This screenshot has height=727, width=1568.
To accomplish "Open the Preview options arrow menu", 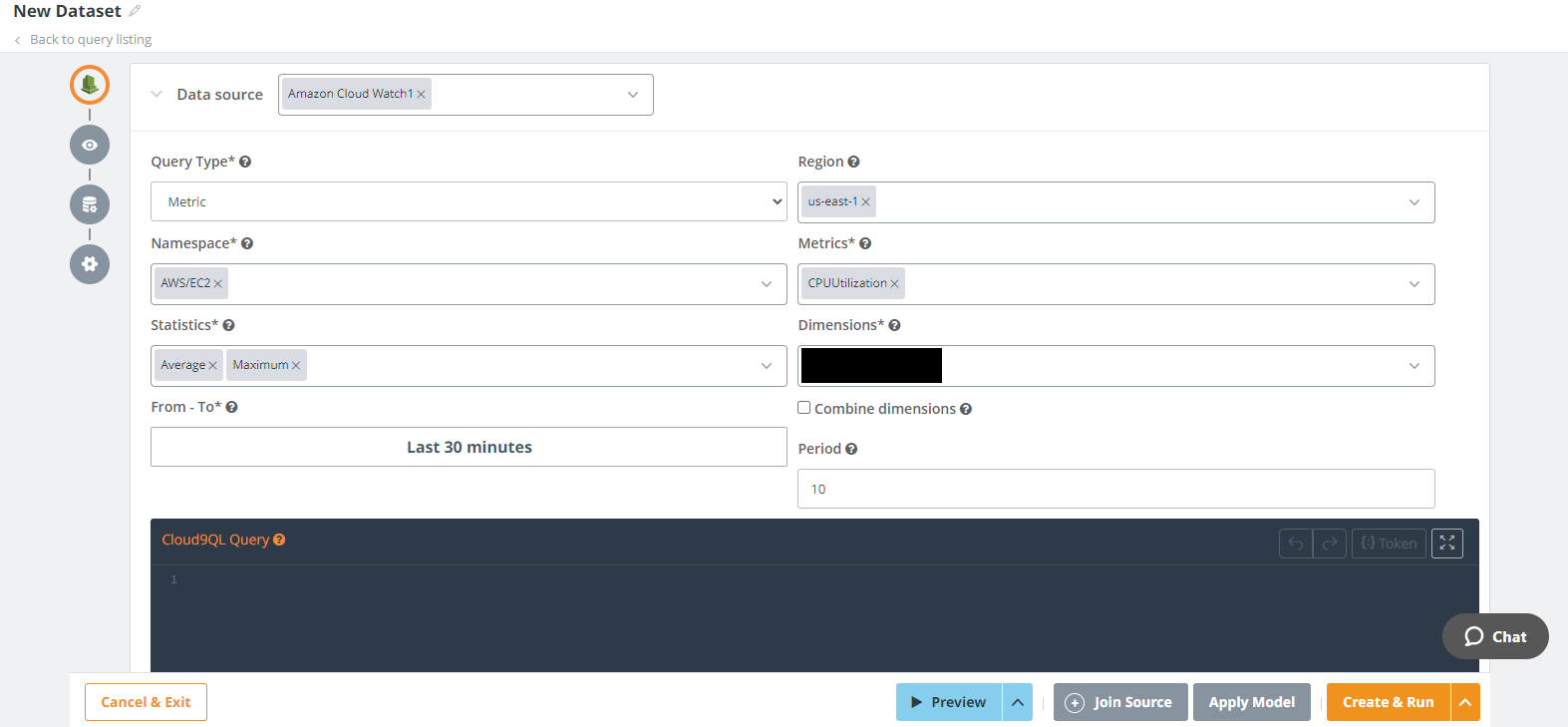I will [x=1017, y=702].
